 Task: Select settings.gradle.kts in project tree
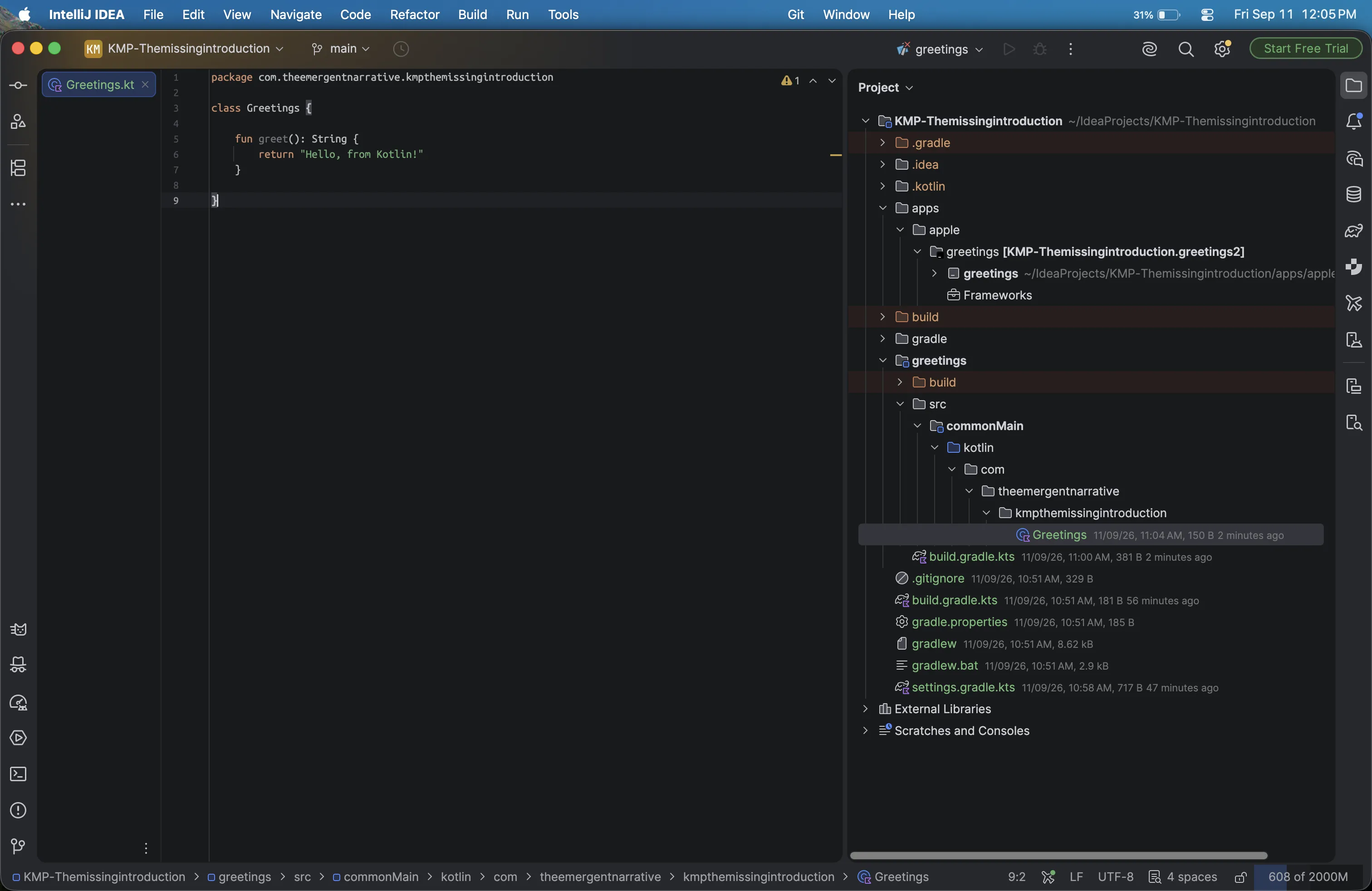point(963,687)
